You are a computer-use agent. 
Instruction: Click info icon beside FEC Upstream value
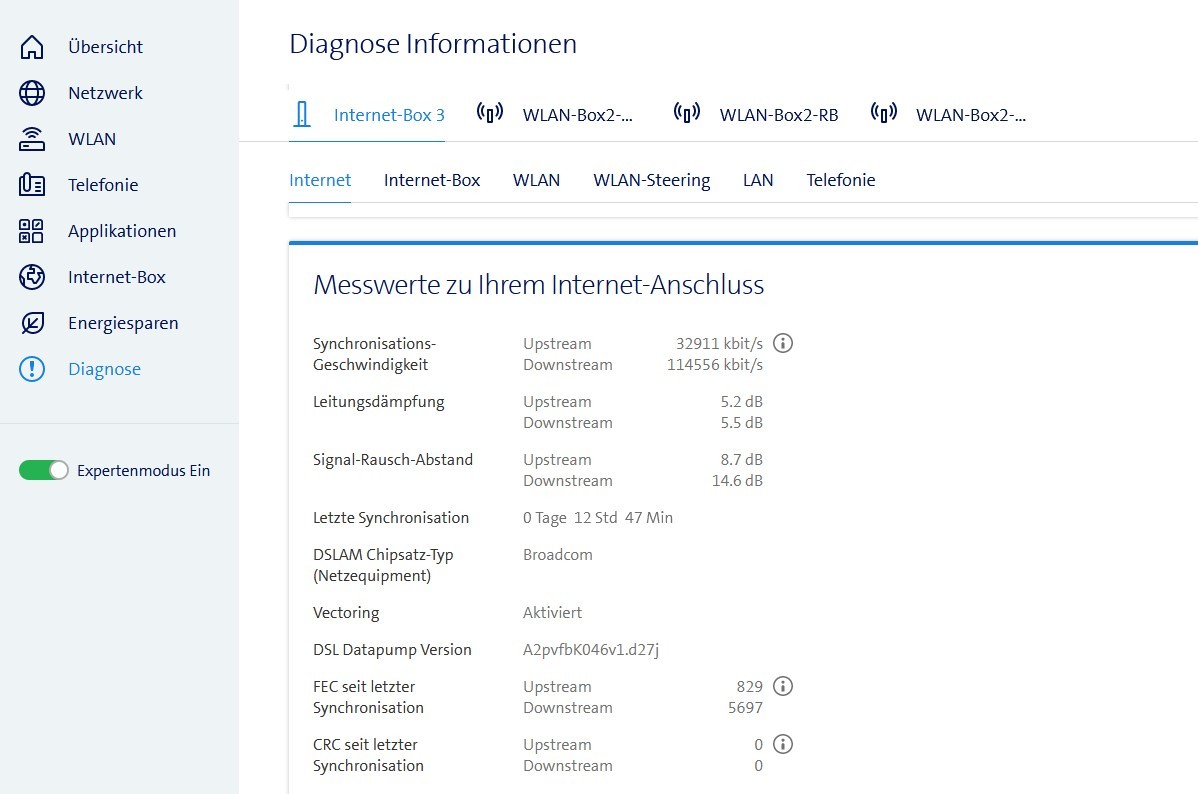(784, 686)
